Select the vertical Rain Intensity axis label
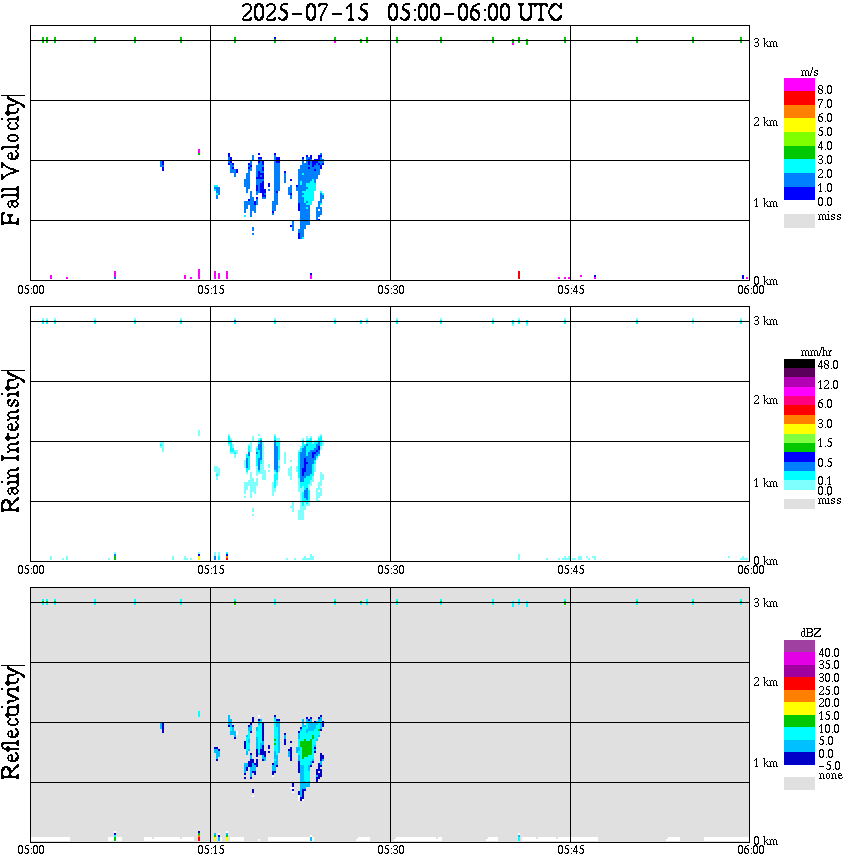Viewport: 850px width, 868px height. pyautogui.click(x=12, y=441)
